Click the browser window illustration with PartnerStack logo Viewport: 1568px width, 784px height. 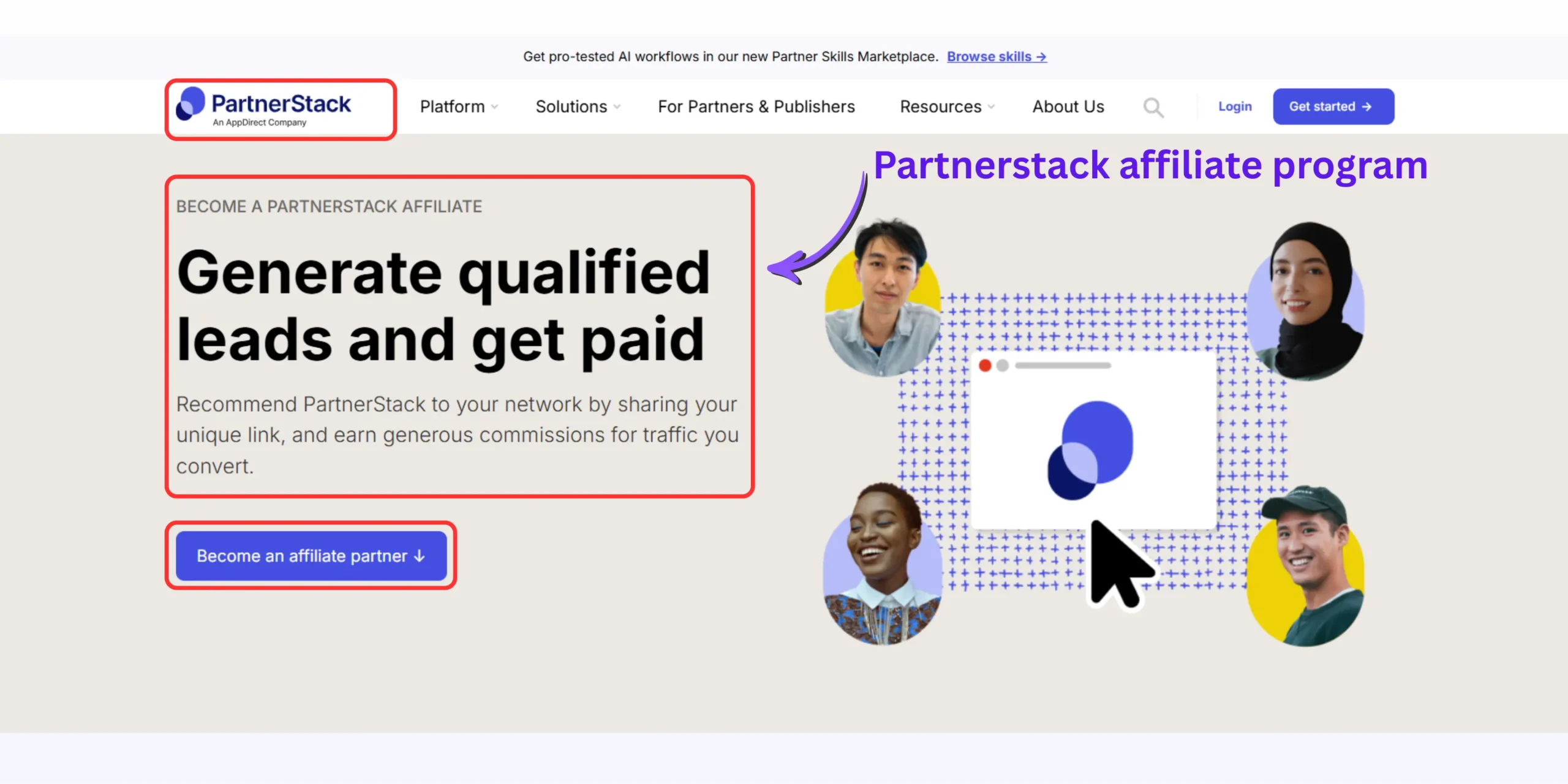pyautogui.click(x=1093, y=440)
